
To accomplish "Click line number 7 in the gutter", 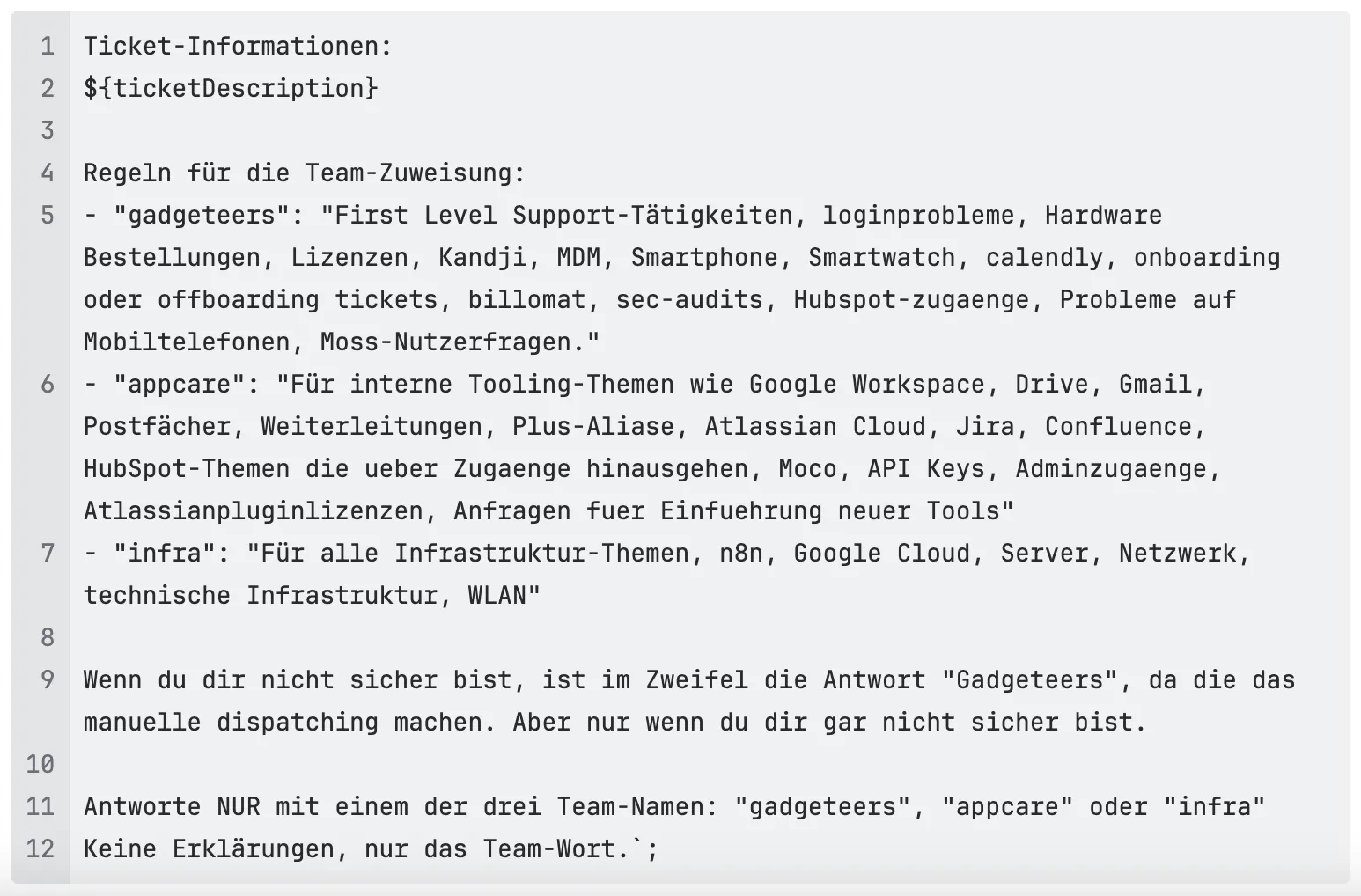I will [48, 553].
